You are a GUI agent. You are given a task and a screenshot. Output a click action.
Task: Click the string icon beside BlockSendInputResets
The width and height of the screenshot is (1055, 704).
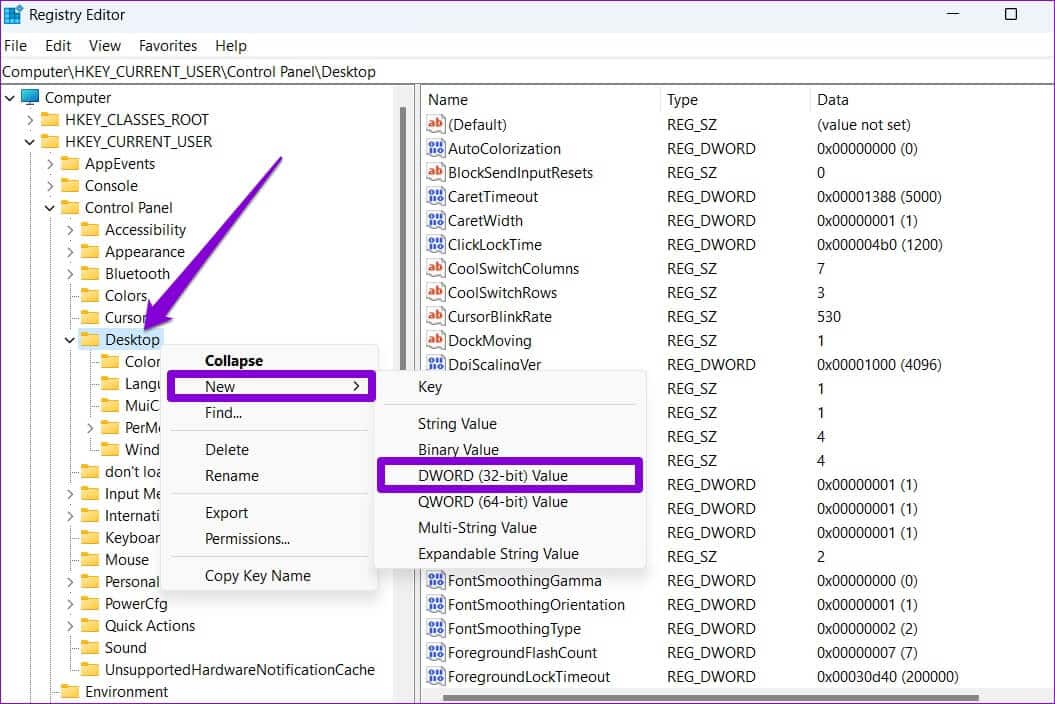pos(435,172)
